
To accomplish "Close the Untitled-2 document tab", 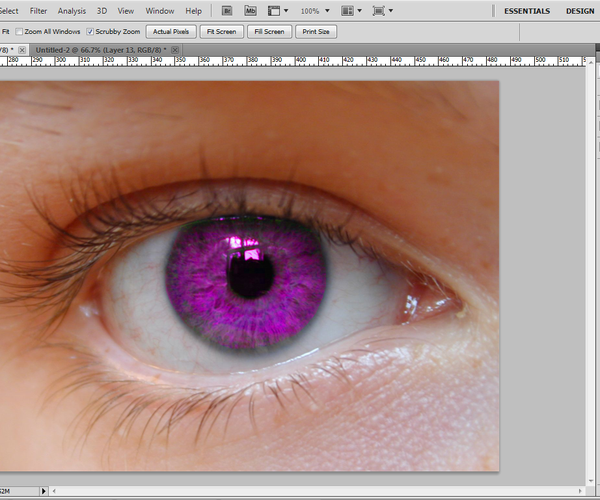I will coord(175,50).
